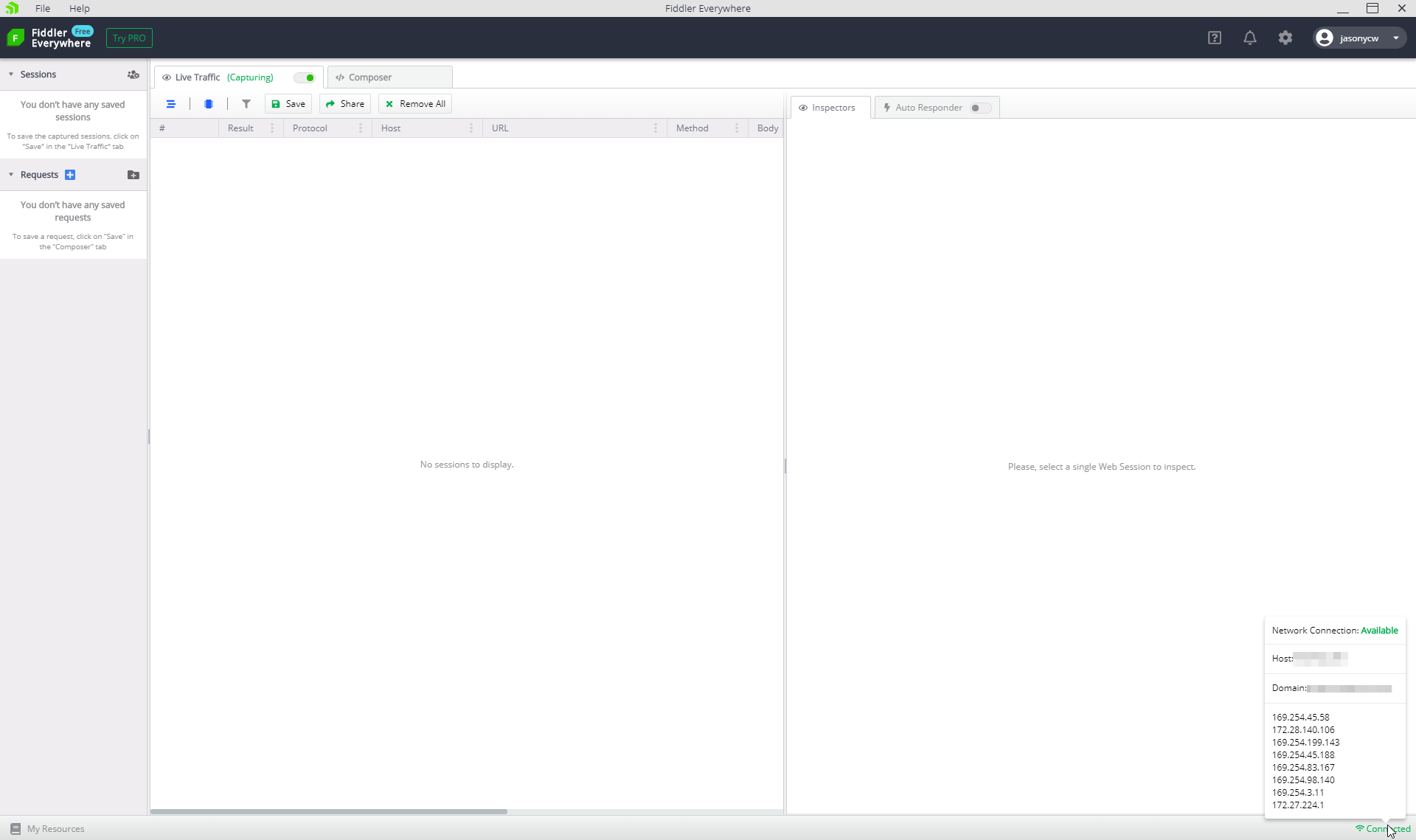Click the Try PRO button

pos(129,38)
